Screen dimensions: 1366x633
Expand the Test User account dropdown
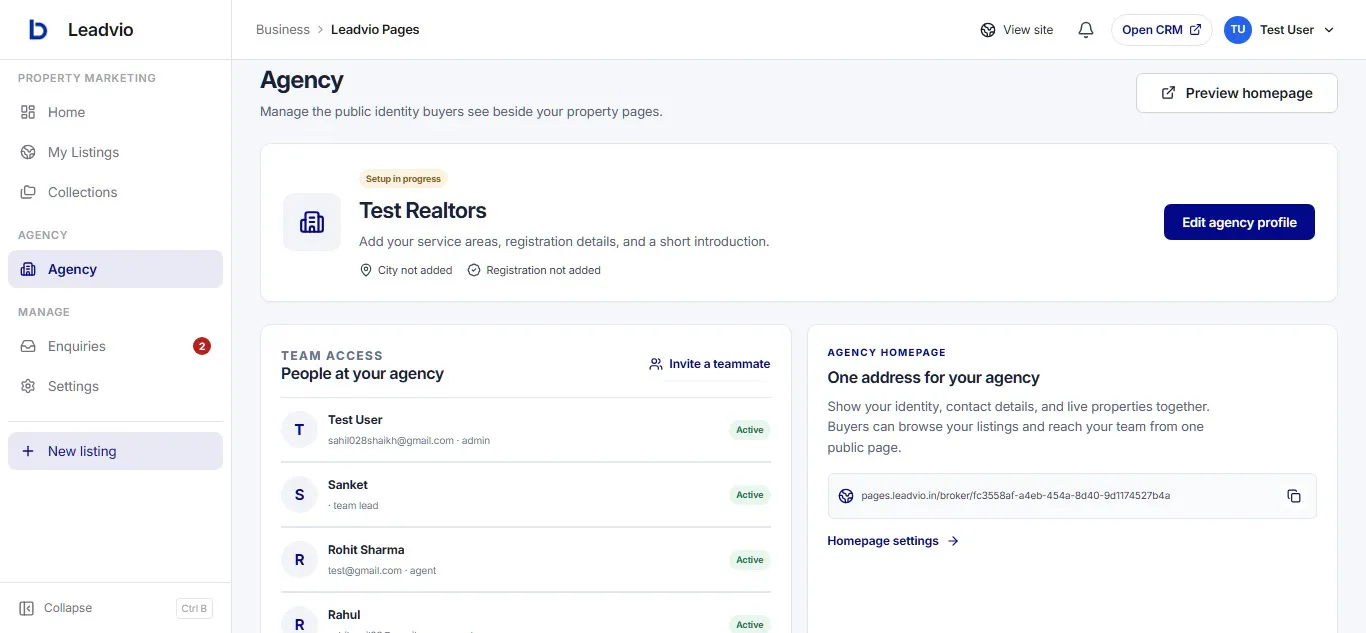pos(1329,30)
